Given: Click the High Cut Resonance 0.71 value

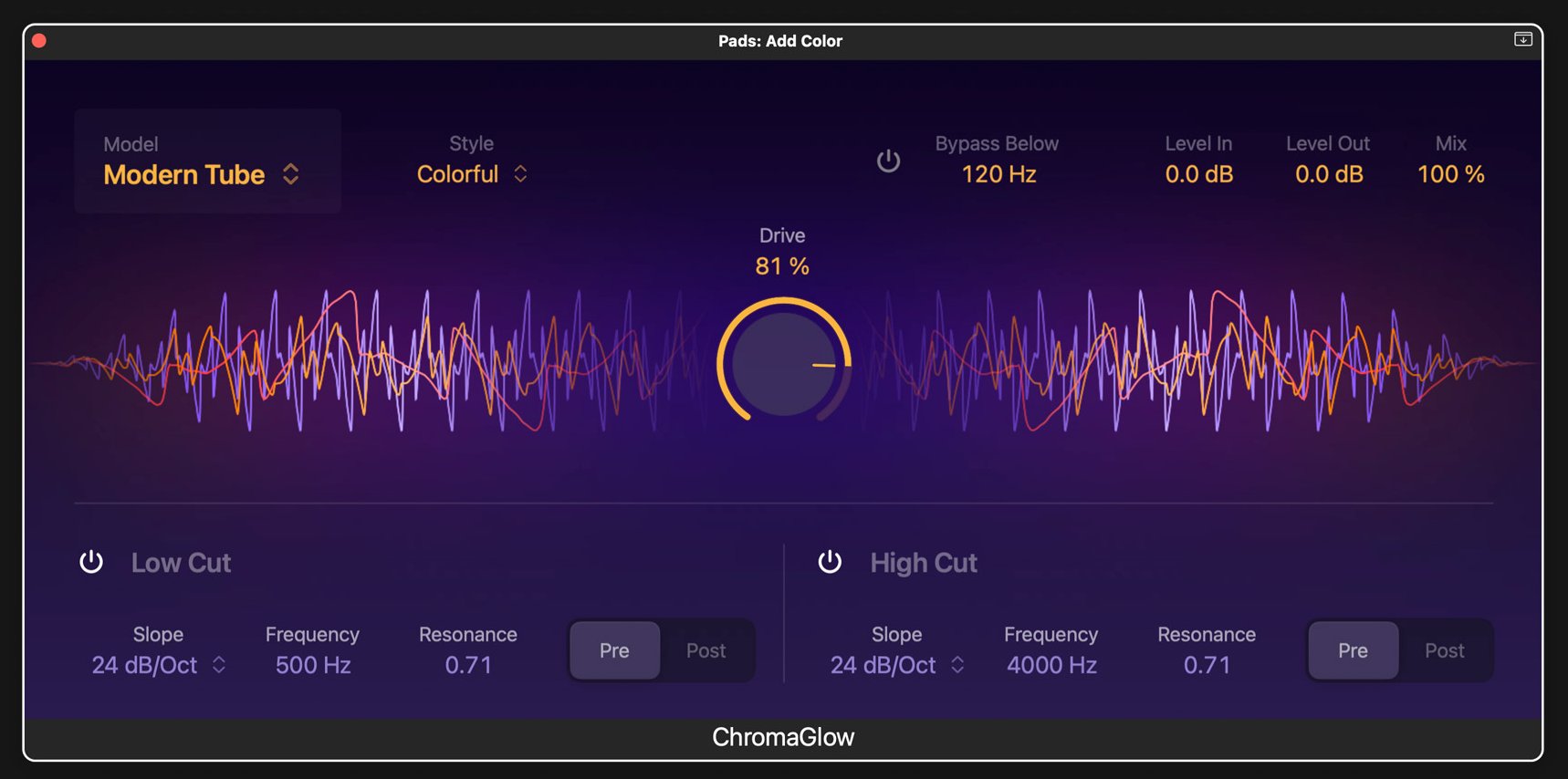Looking at the screenshot, I should [1207, 665].
